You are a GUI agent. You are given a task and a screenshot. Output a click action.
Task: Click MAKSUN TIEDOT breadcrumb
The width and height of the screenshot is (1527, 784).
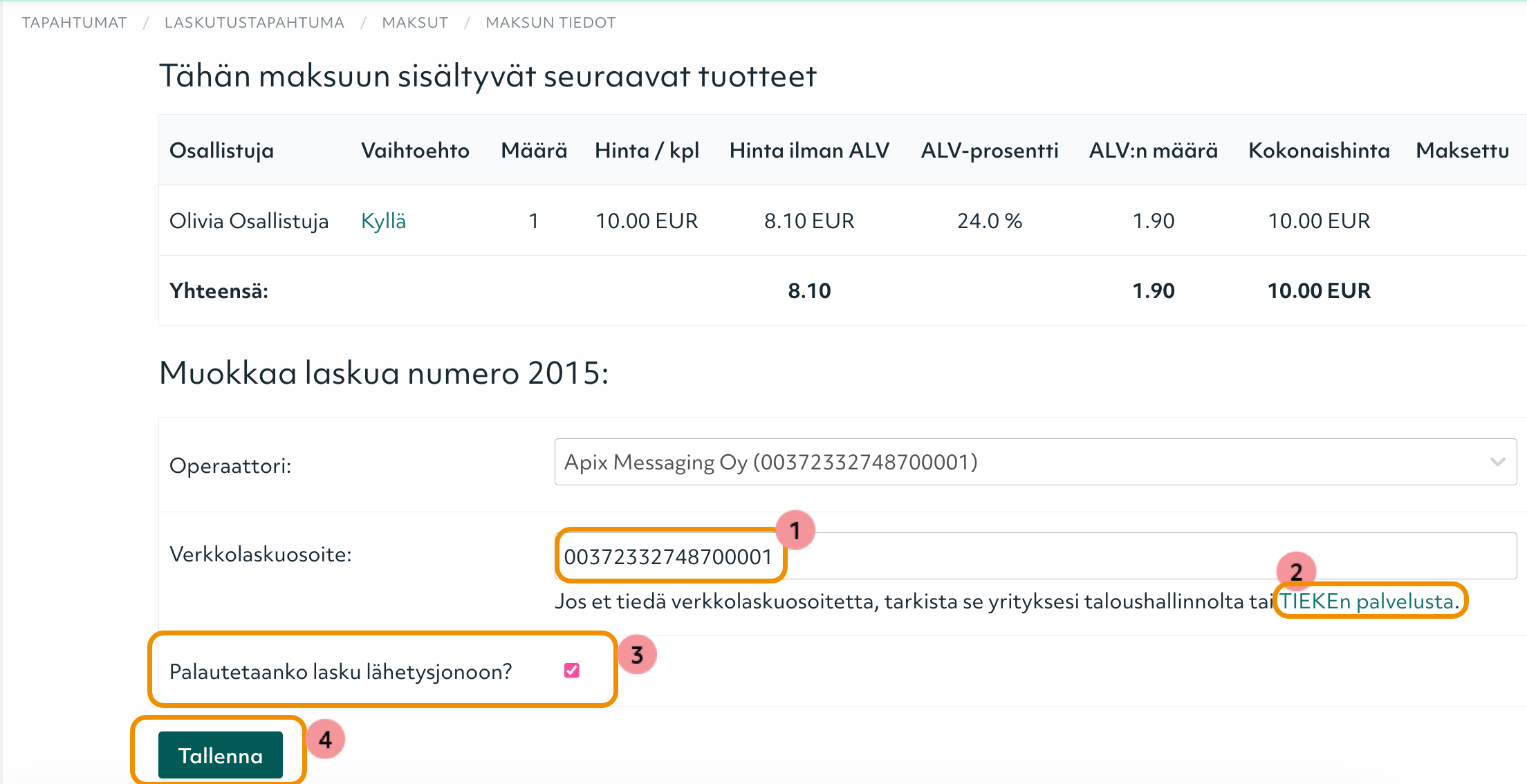coord(550,23)
